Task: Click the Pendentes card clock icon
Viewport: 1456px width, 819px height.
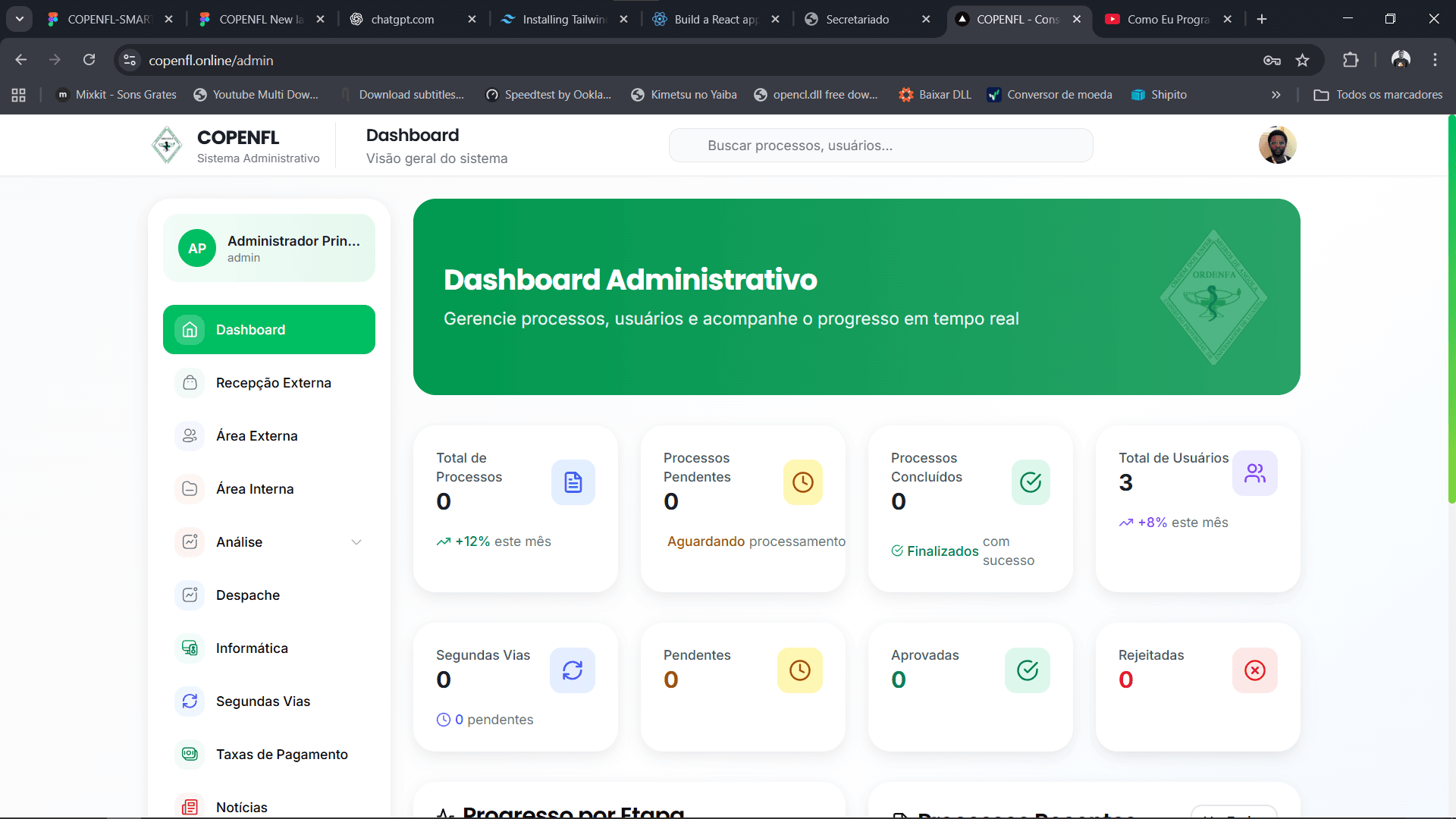Action: pyautogui.click(x=800, y=670)
